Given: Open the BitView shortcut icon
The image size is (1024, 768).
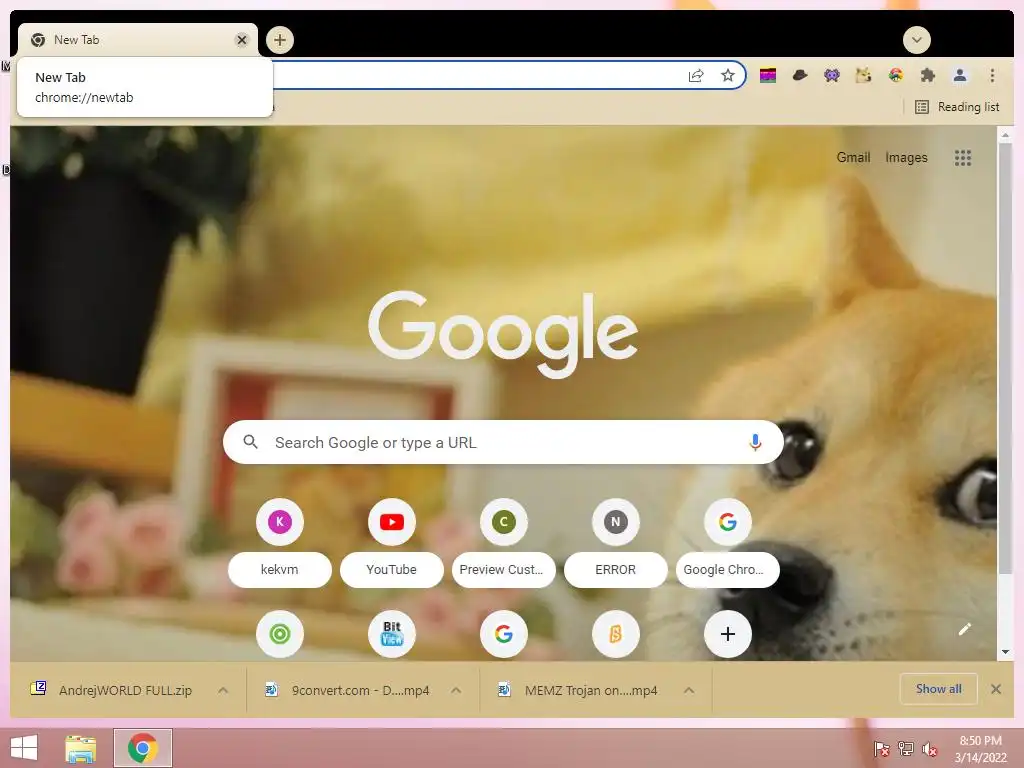Looking at the screenshot, I should (x=392, y=633).
